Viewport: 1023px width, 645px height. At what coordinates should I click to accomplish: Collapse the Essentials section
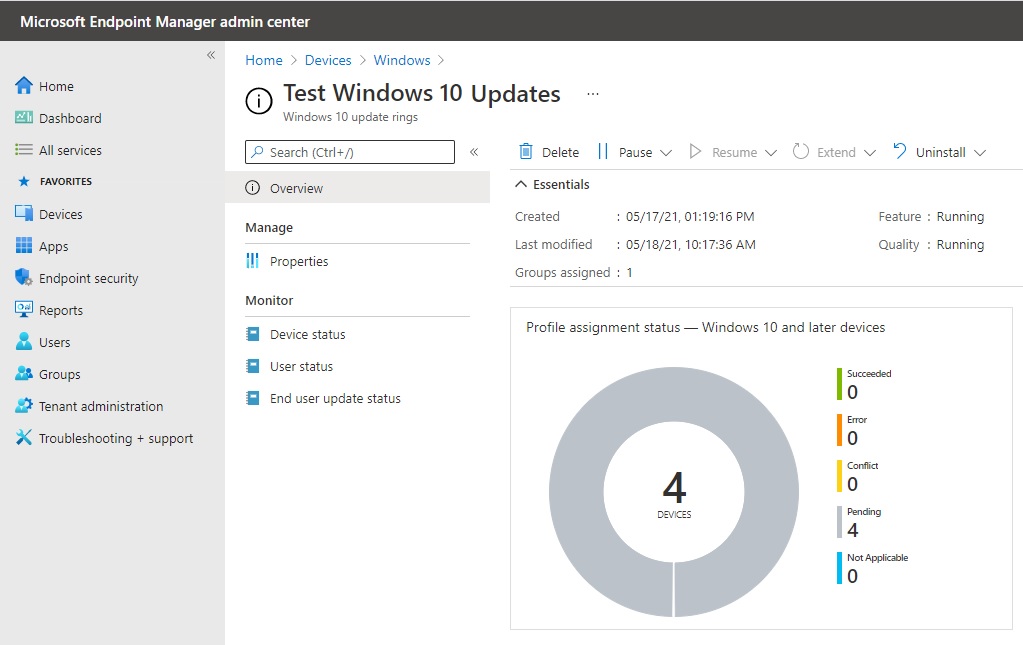tap(521, 184)
